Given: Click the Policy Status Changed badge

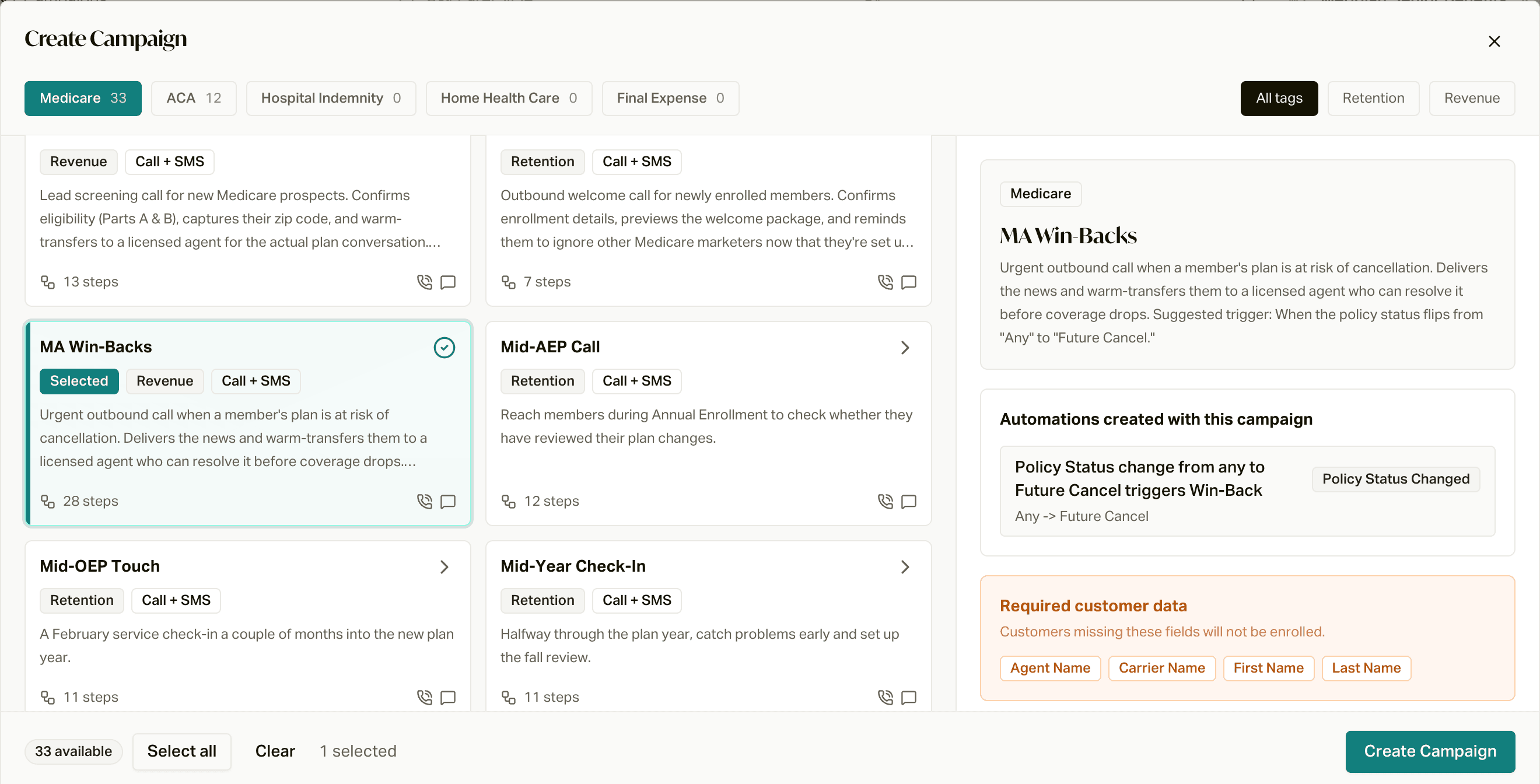Looking at the screenshot, I should tap(1396, 479).
